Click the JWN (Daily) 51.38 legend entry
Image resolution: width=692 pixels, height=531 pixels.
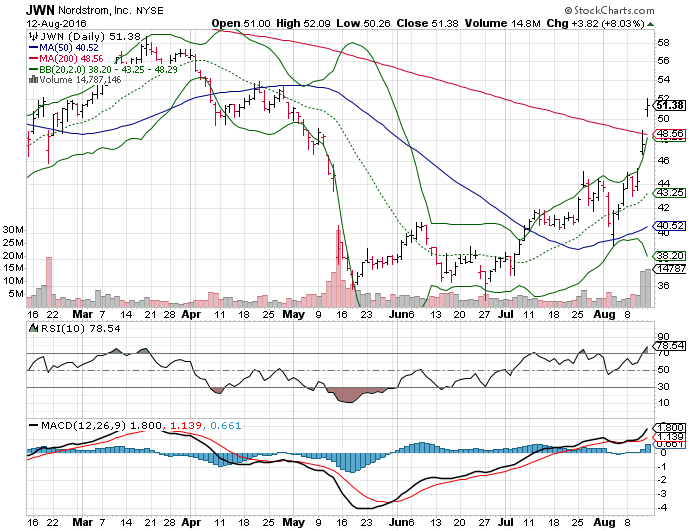click(x=90, y=37)
